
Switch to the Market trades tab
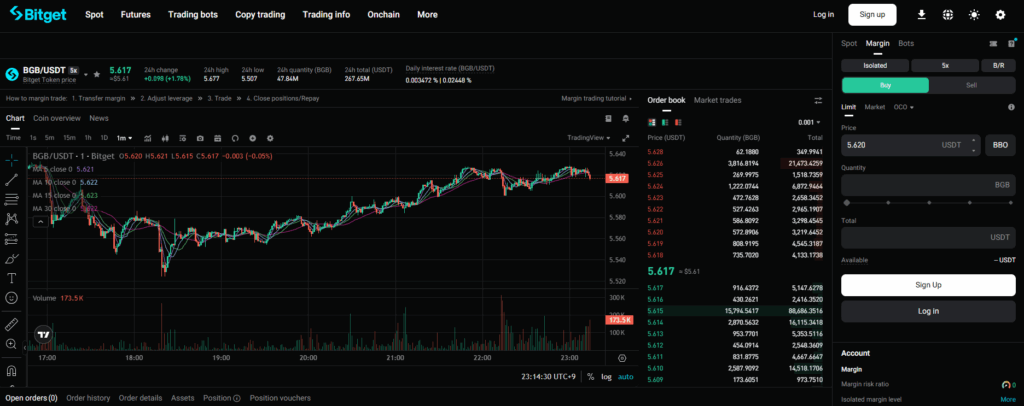point(717,100)
